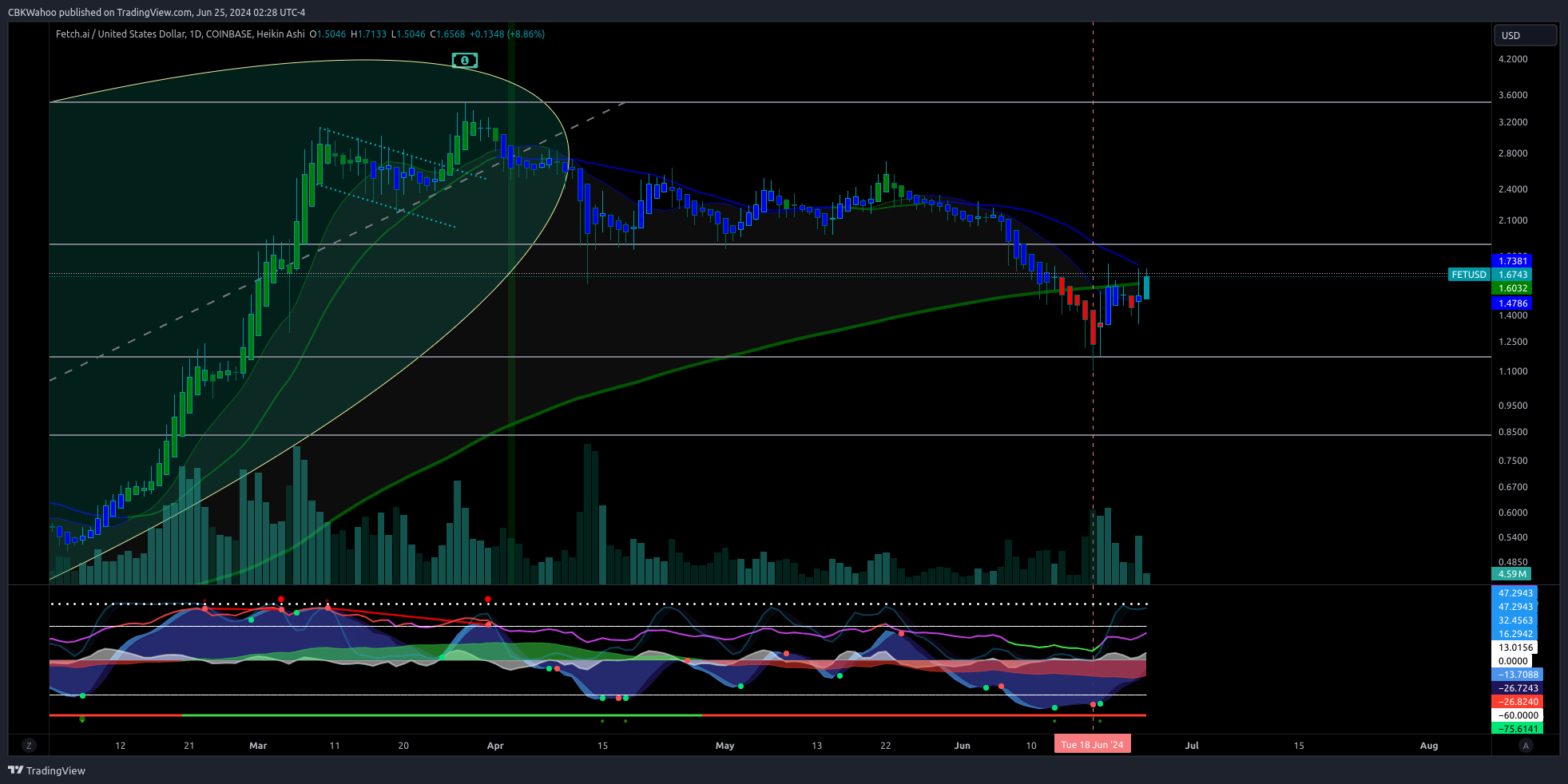1568x784 pixels.
Task: Click the FETUSD price label
Action: point(1469,275)
